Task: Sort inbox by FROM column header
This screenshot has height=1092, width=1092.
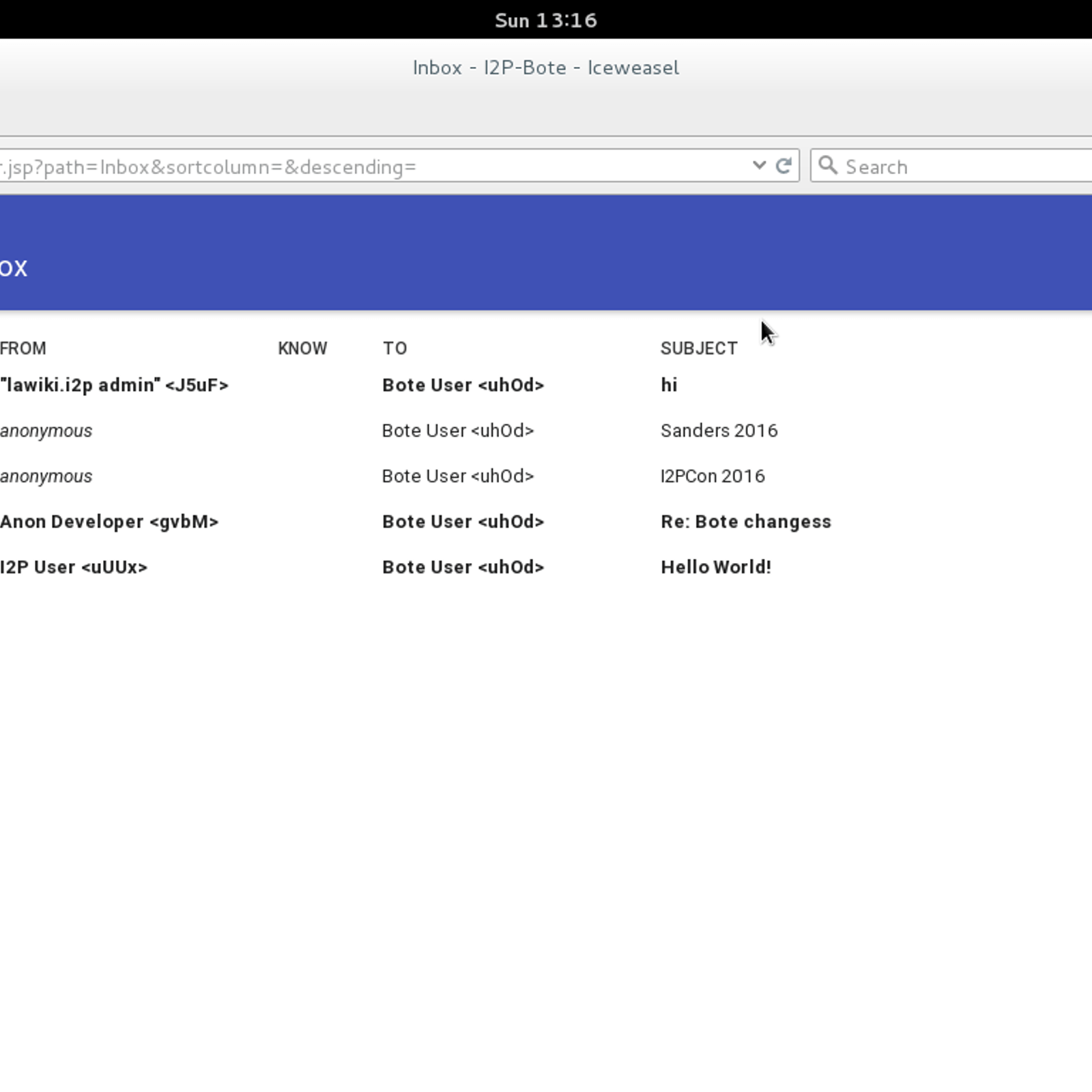Action: [23, 348]
